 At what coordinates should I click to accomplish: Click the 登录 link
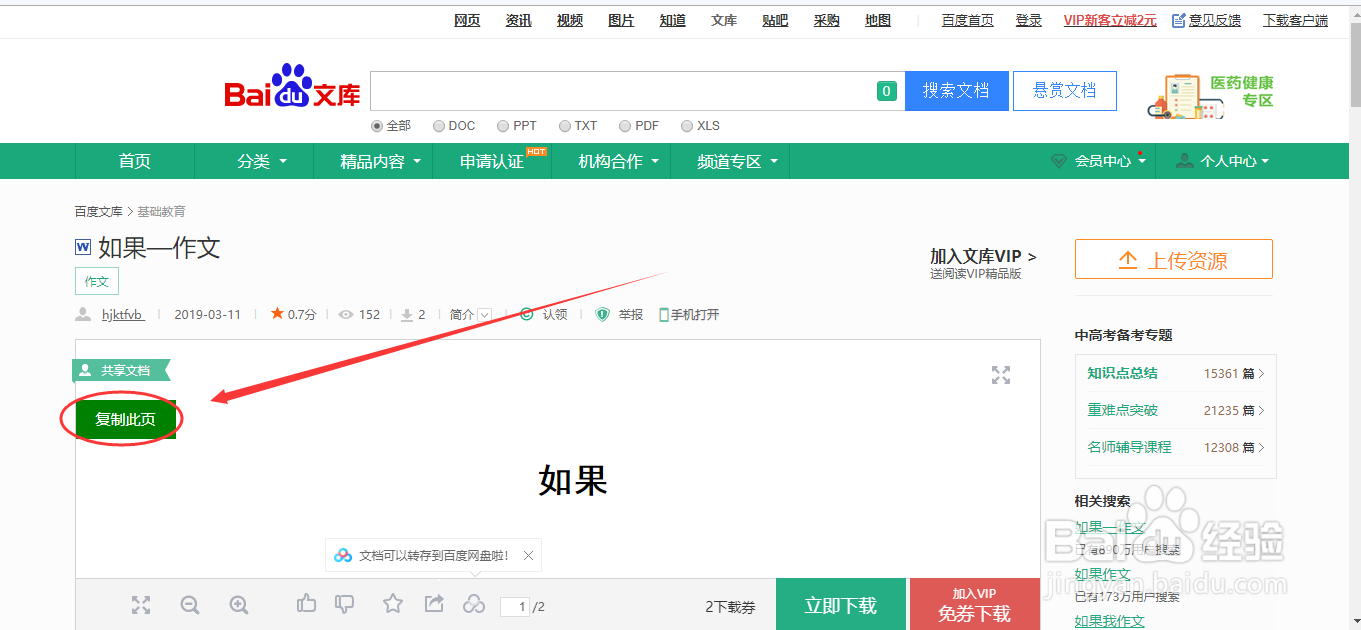pyautogui.click(x=1029, y=20)
